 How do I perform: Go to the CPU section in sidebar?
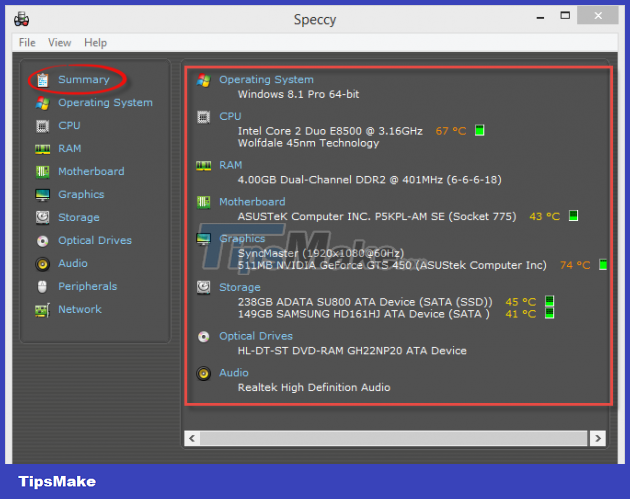coord(69,126)
